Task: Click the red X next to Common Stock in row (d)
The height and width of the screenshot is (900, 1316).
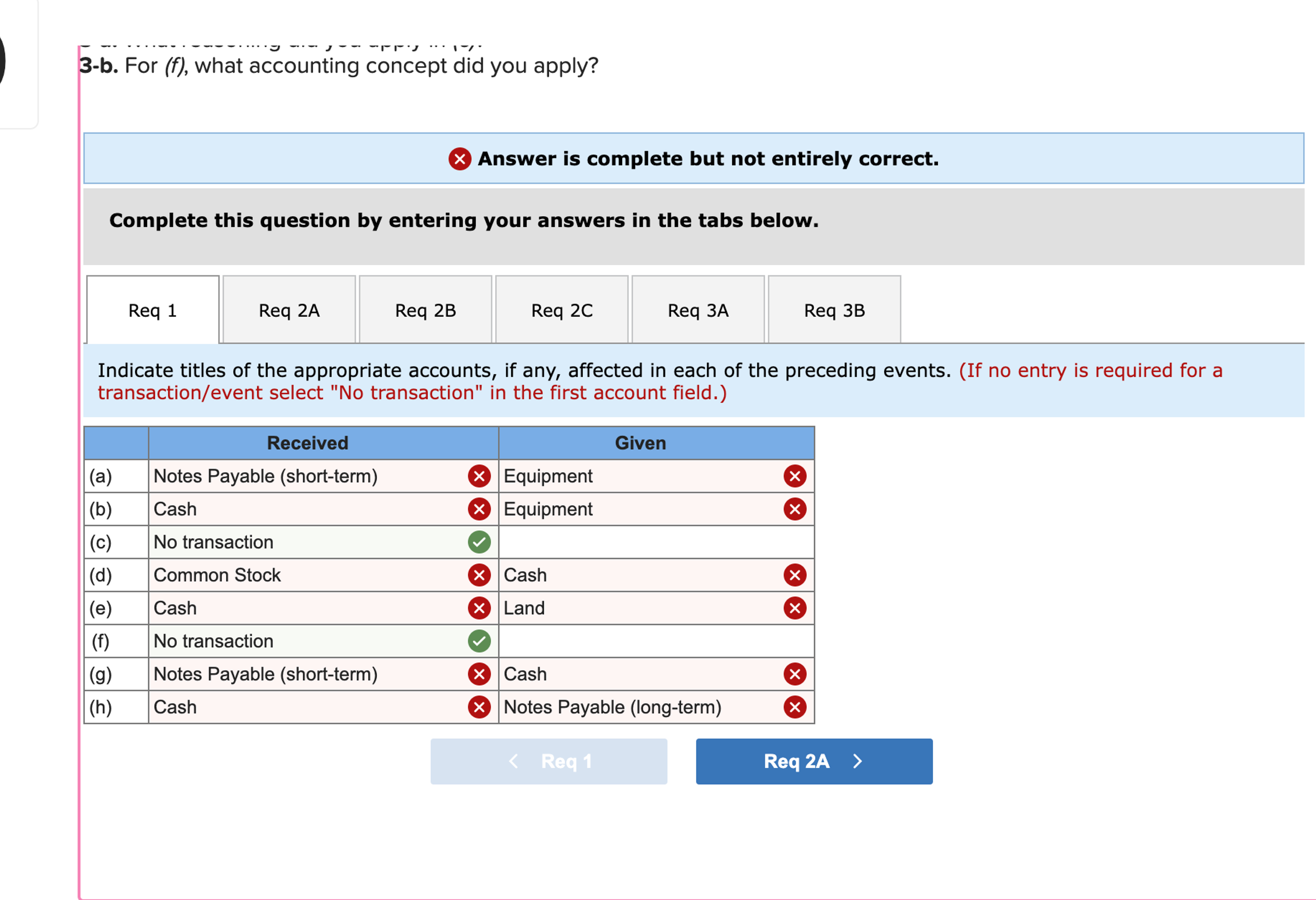Action: tap(479, 575)
